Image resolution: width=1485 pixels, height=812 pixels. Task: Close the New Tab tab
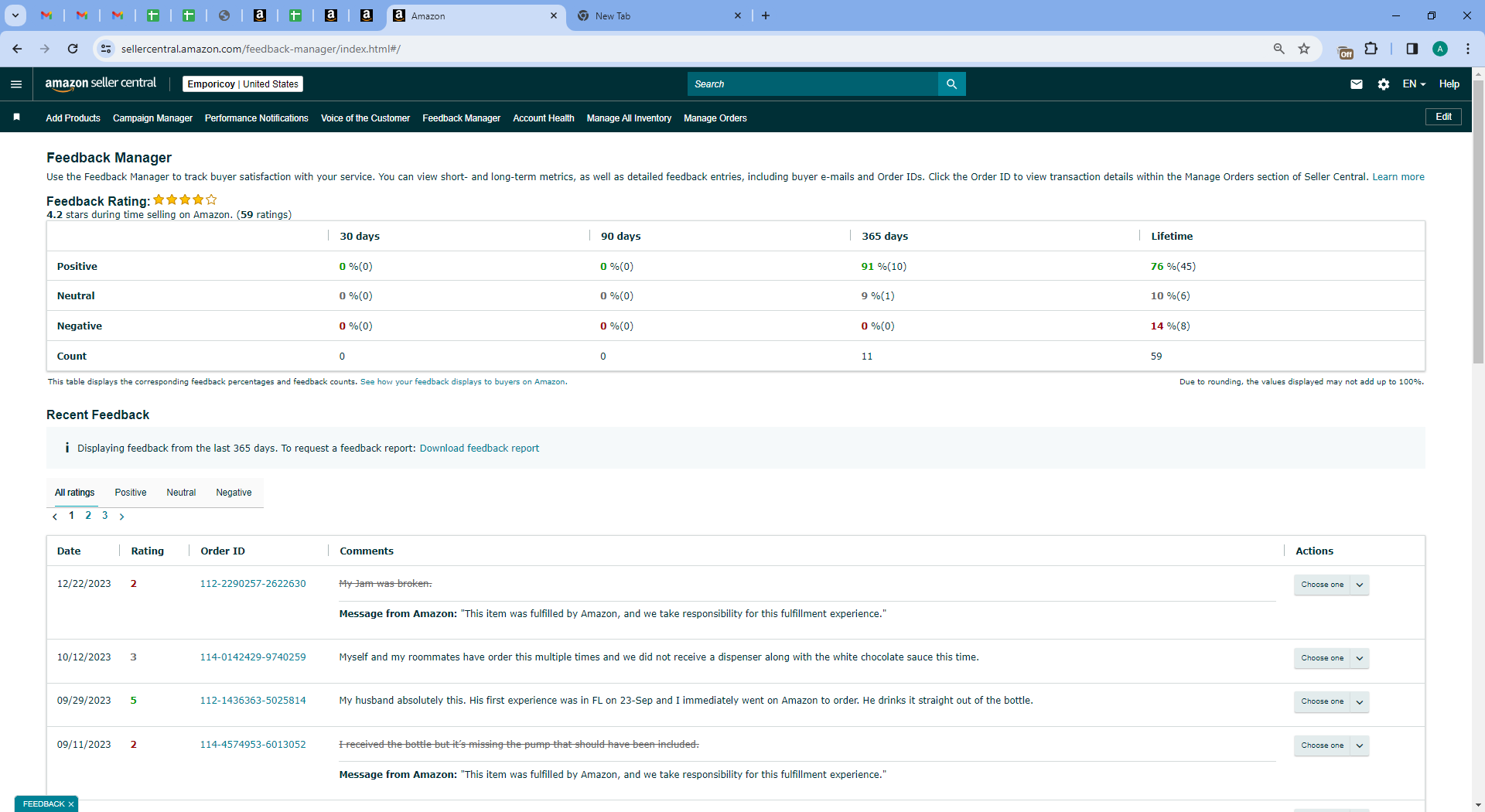pos(738,15)
